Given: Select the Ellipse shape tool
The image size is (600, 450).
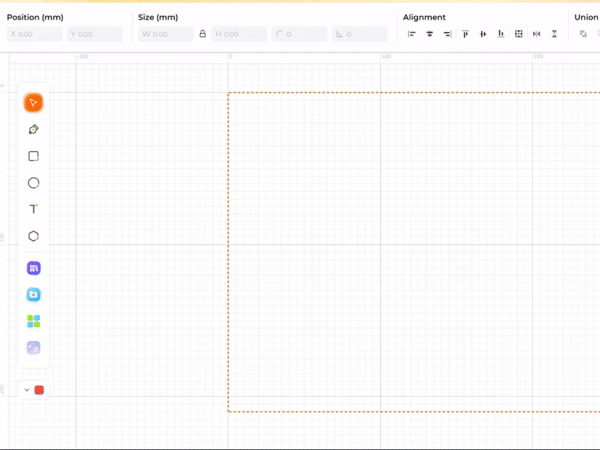Looking at the screenshot, I should click(x=33, y=183).
